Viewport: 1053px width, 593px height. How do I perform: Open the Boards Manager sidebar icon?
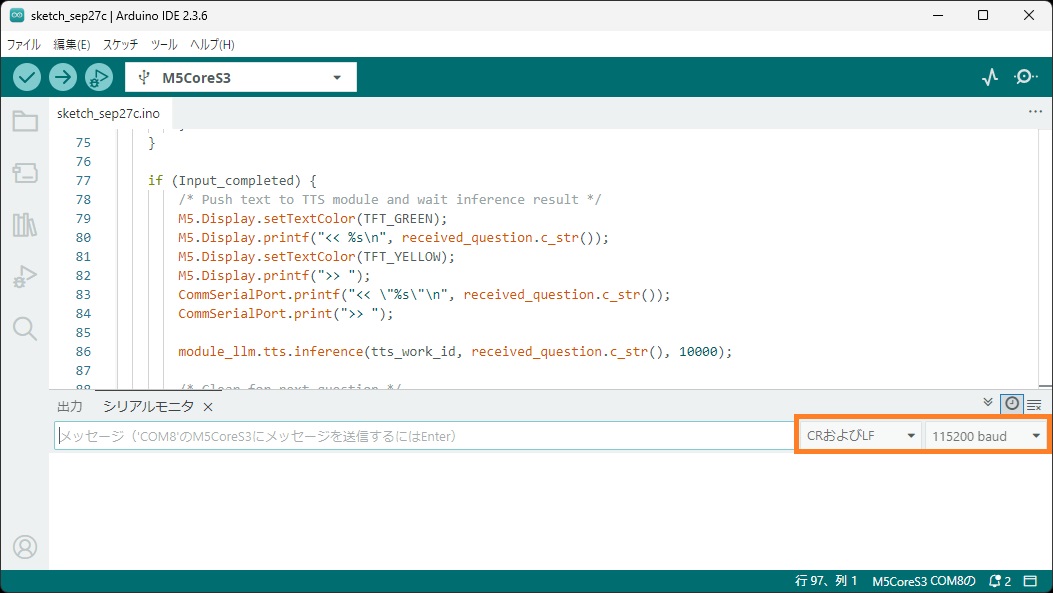coord(25,173)
